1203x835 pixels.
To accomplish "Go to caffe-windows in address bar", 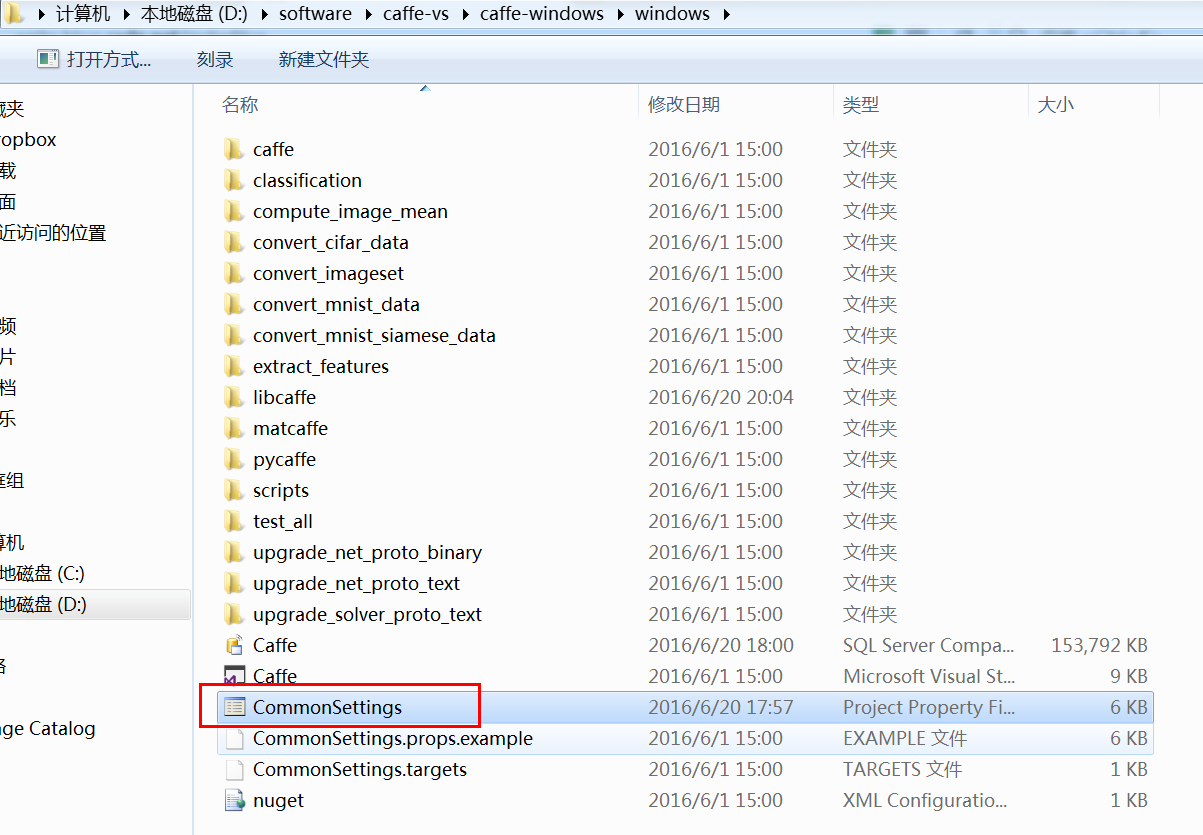I will [542, 14].
